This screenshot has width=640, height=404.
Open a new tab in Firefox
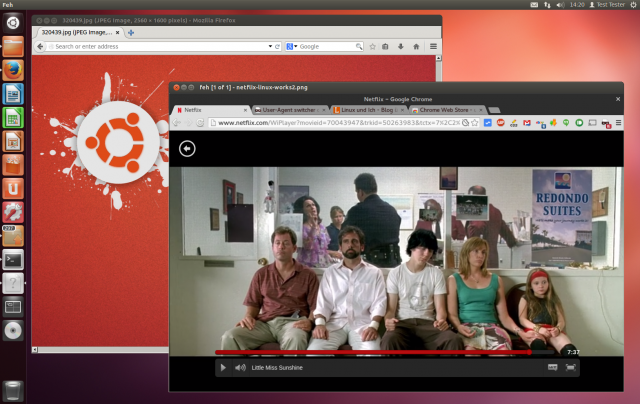131,33
